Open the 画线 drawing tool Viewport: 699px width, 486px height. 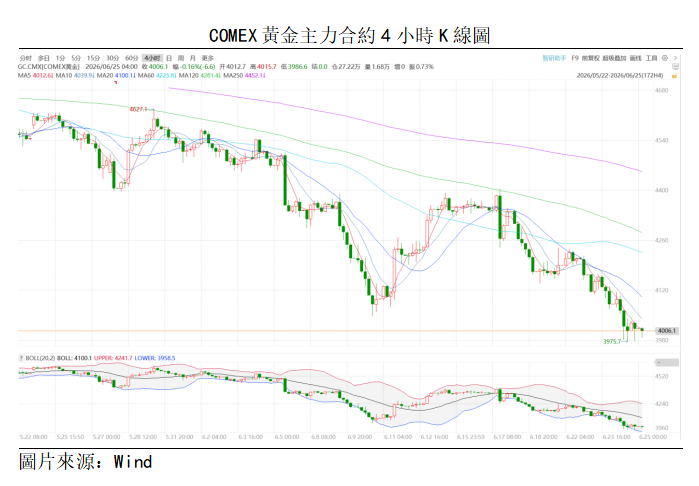[636, 58]
